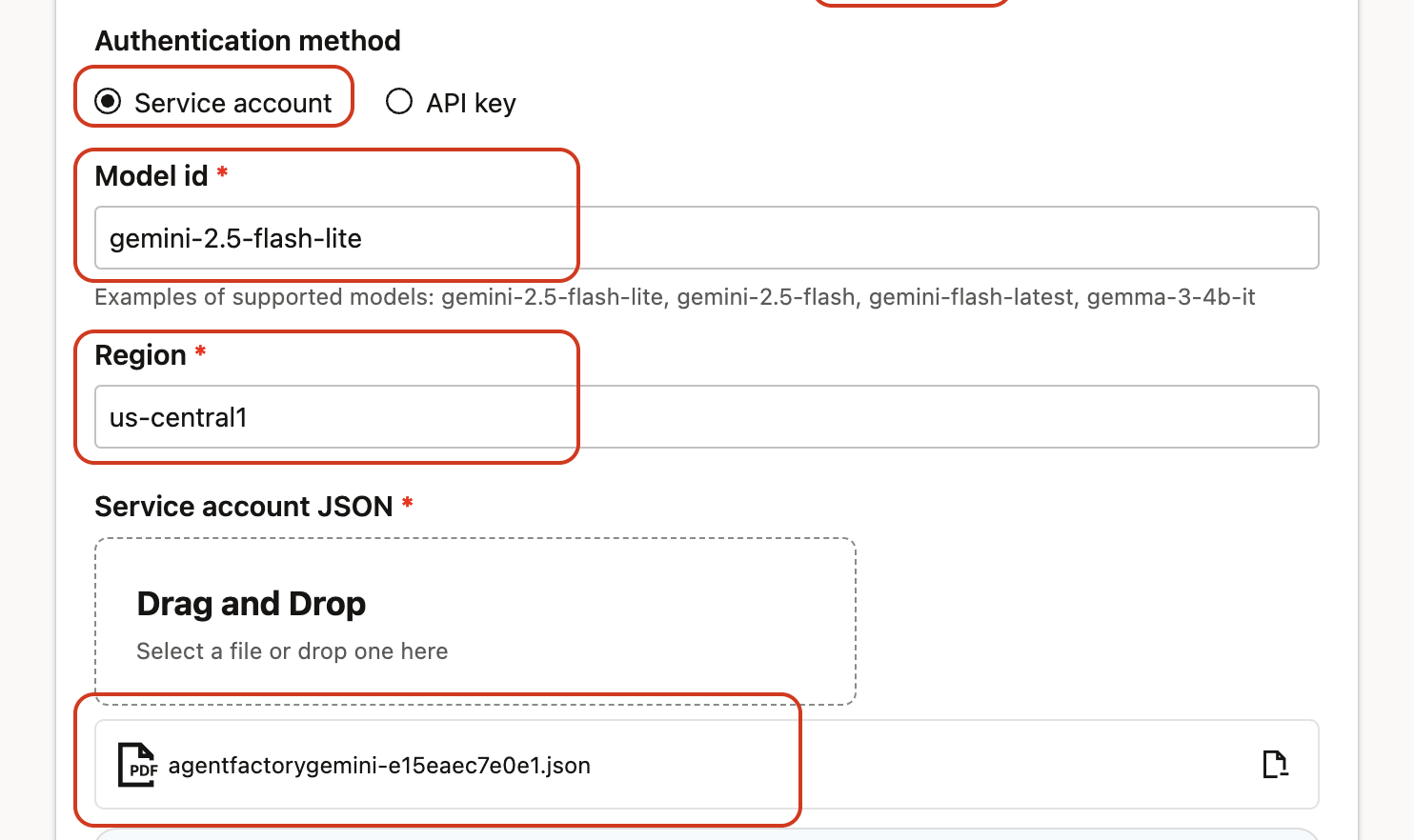The image size is (1414, 840).
Task: Click the "API key" radio label text
Action: coord(471,103)
